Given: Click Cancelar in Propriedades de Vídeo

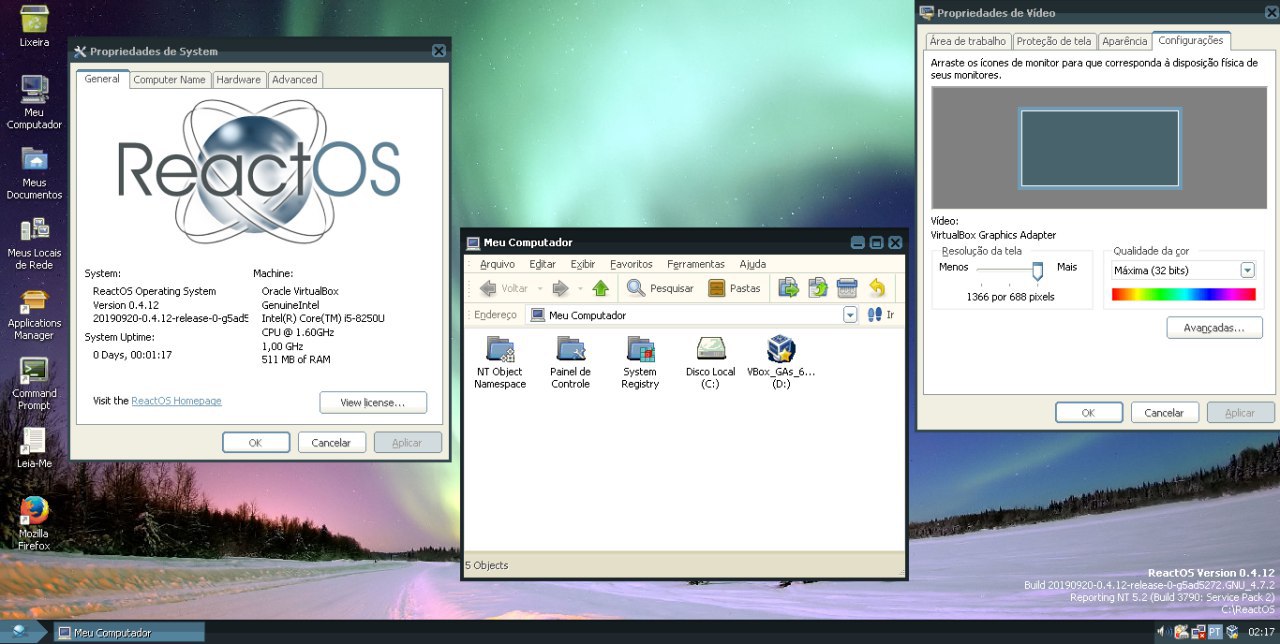Looking at the screenshot, I should click(x=1164, y=412).
